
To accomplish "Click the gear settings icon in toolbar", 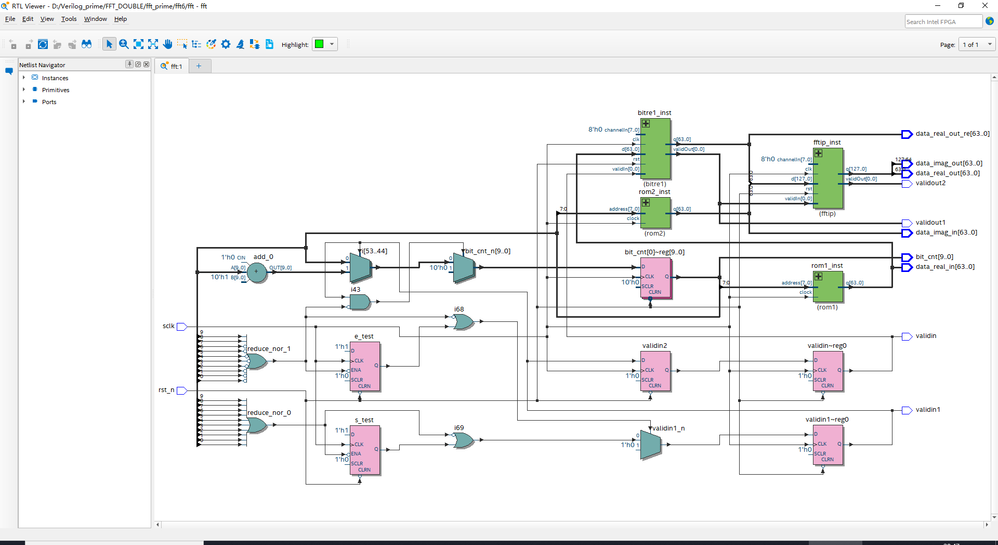I will click(x=226, y=44).
